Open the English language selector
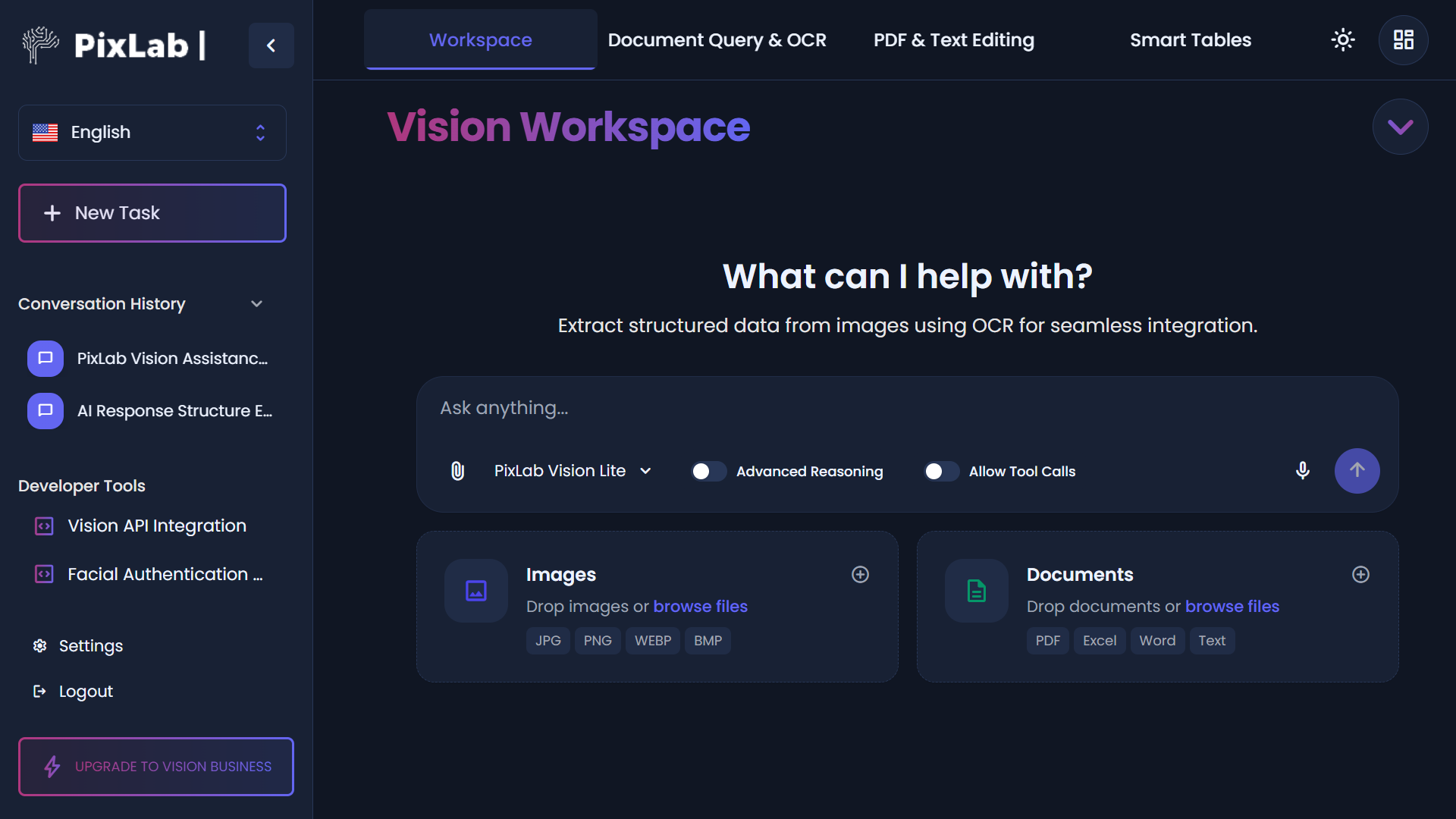Image resolution: width=1456 pixels, height=819 pixels. (x=152, y=133)
